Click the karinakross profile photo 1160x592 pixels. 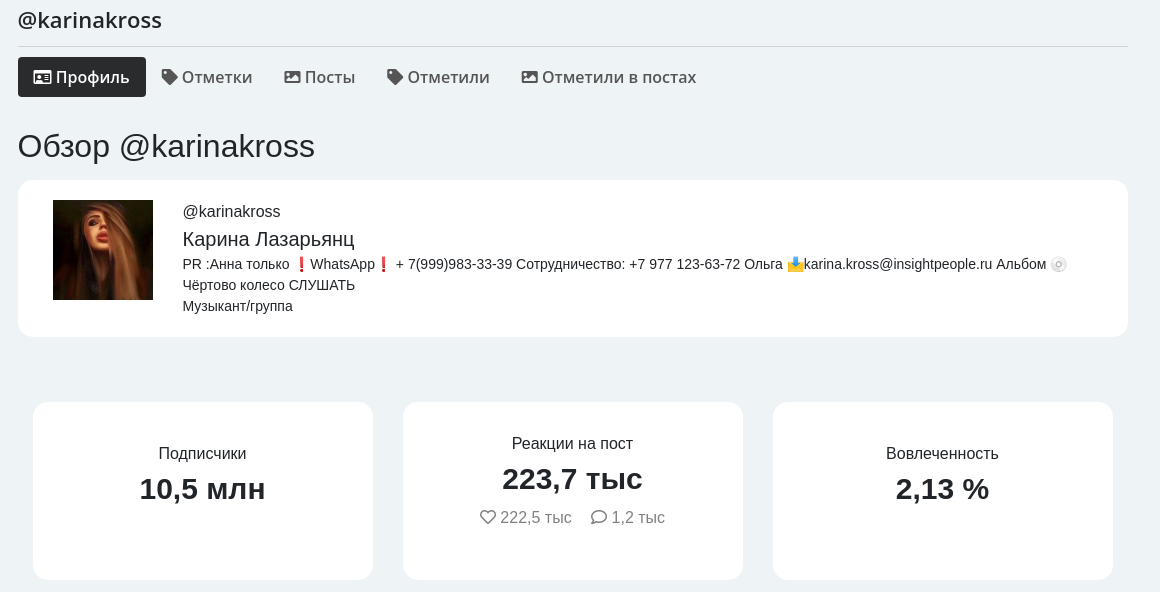click(103, 249)
